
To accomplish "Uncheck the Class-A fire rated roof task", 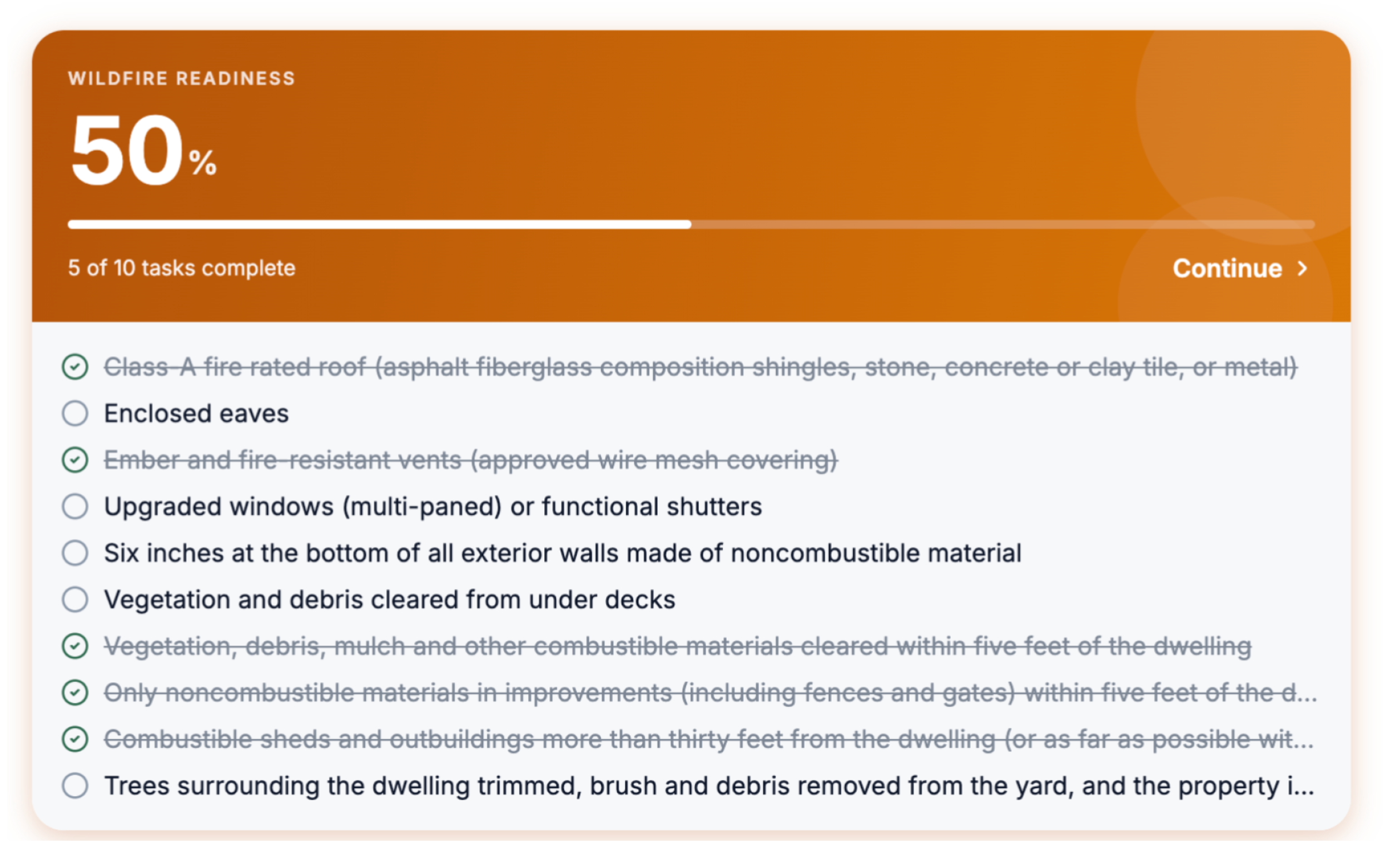I will [75, 367].
